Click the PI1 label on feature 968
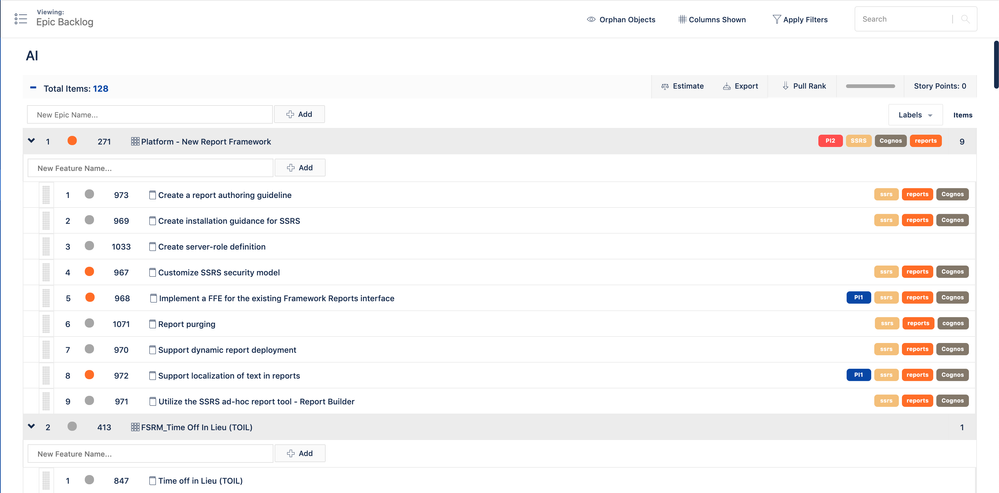The width and height of the screenshot is (999, 493). click(x=859, y=297)
